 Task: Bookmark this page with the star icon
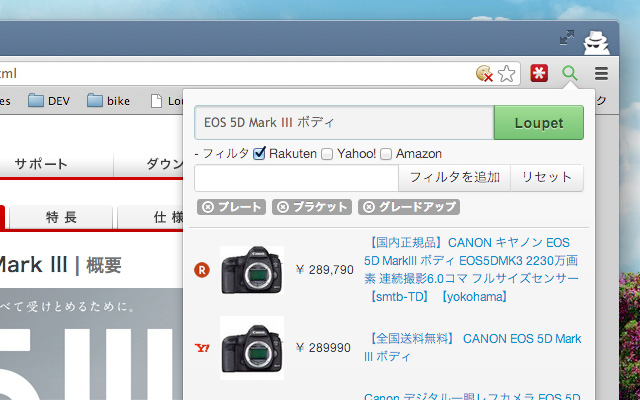507,74
